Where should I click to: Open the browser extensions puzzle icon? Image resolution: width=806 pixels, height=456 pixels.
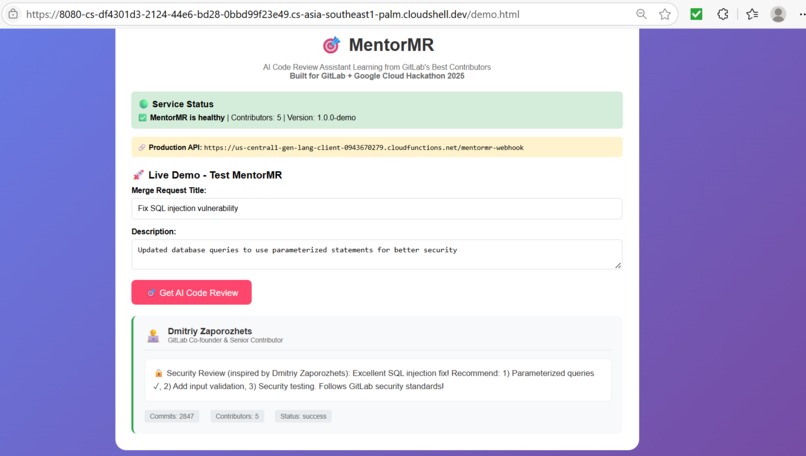click(723, 14)
